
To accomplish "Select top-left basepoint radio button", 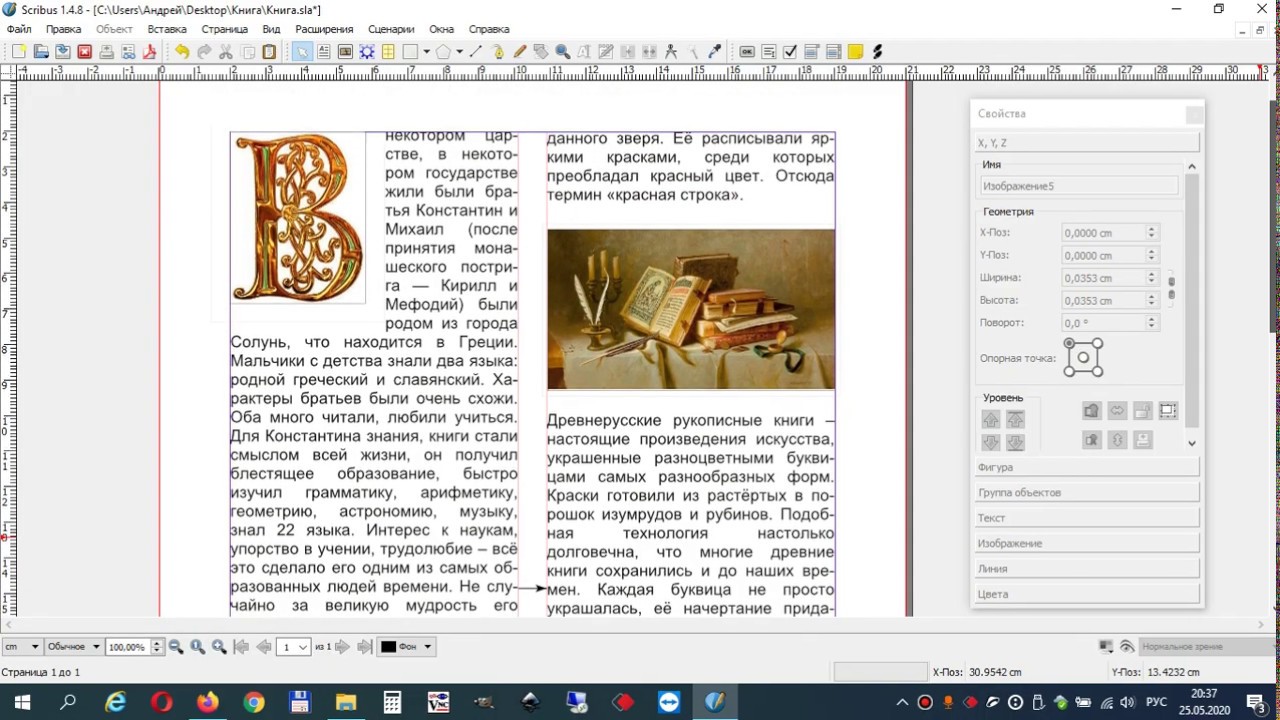I will click(1069, 344).
